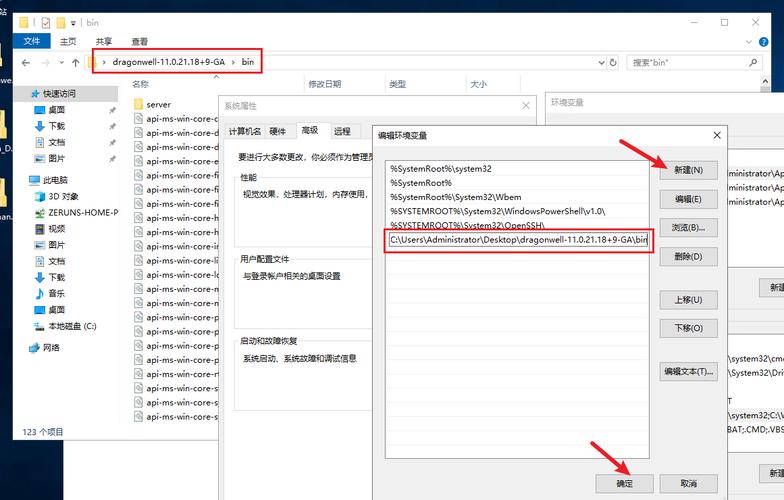Click the 新建(N) button in edit dialog
This screenshot has width=784, height=500.
tap(688, 170)
